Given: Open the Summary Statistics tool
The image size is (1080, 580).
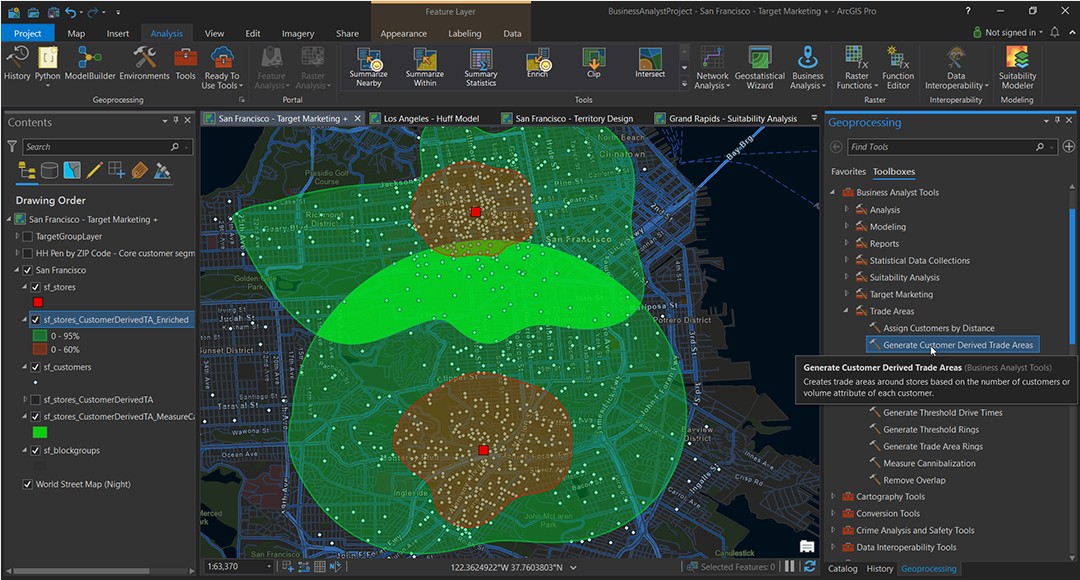Looking at the screenshot, I should click(481, 68).
